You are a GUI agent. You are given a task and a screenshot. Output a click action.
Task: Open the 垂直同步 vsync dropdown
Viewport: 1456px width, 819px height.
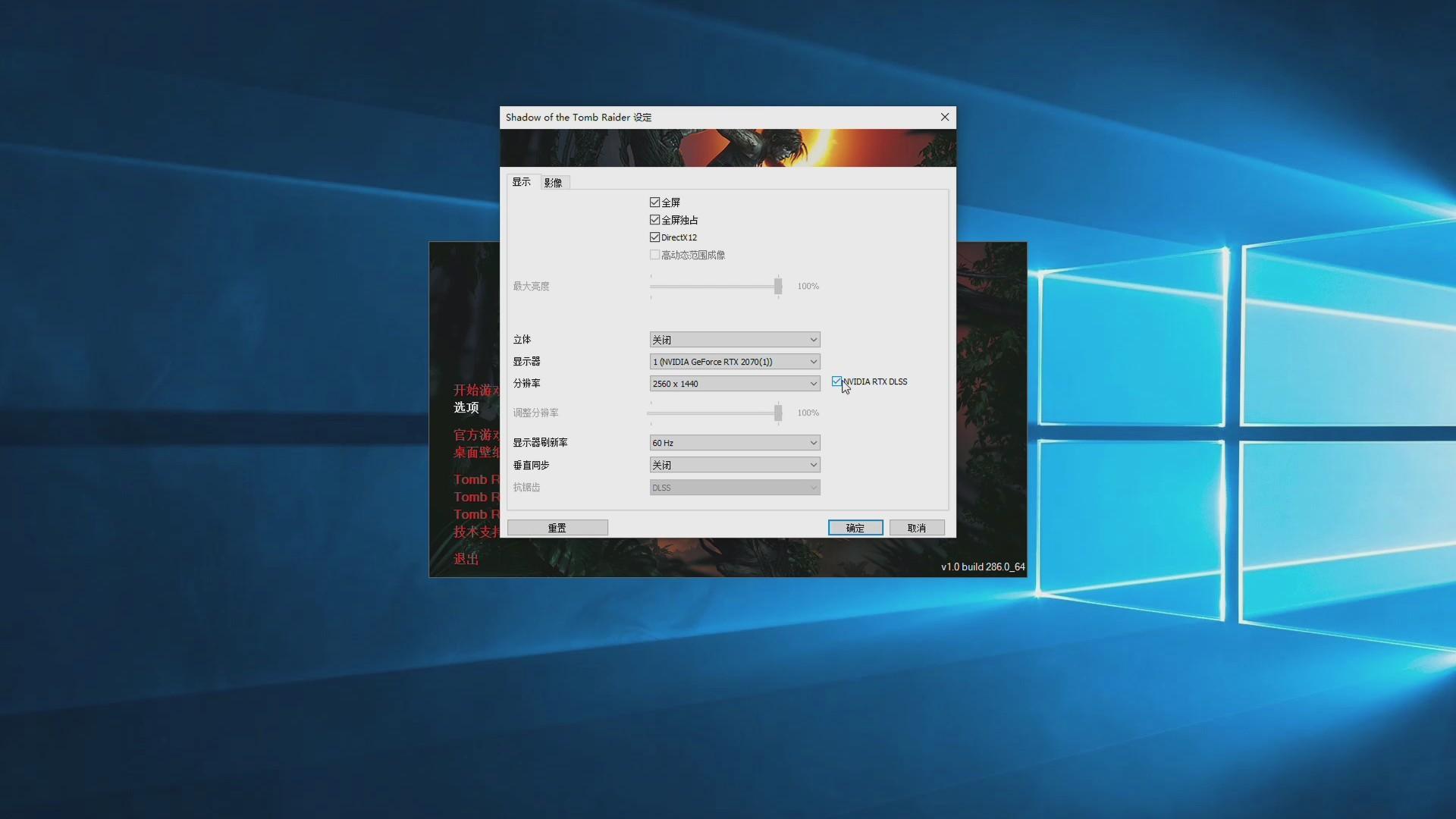[734, 465]
